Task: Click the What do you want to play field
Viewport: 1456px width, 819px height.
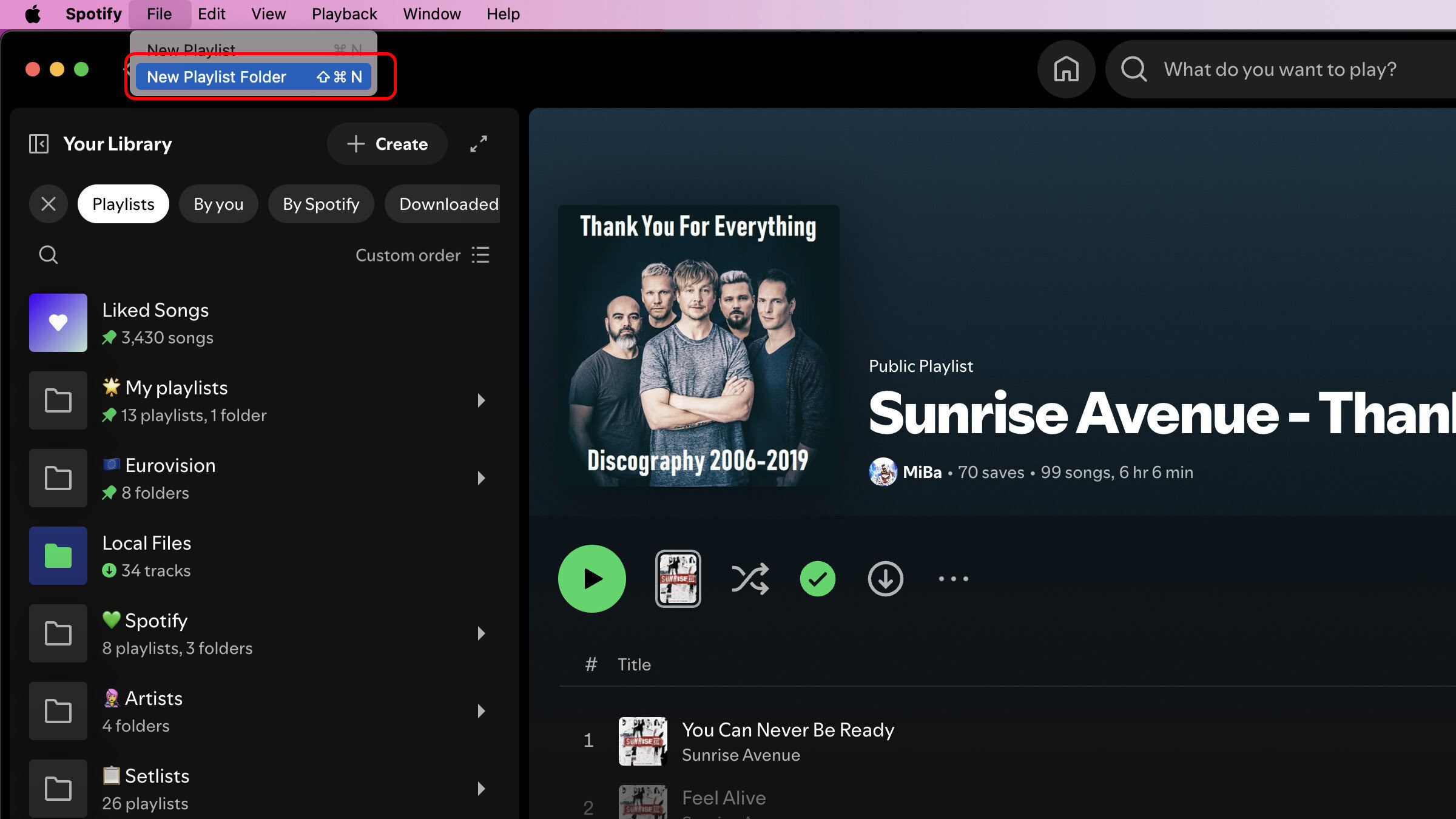Action: click(1280, 69)
